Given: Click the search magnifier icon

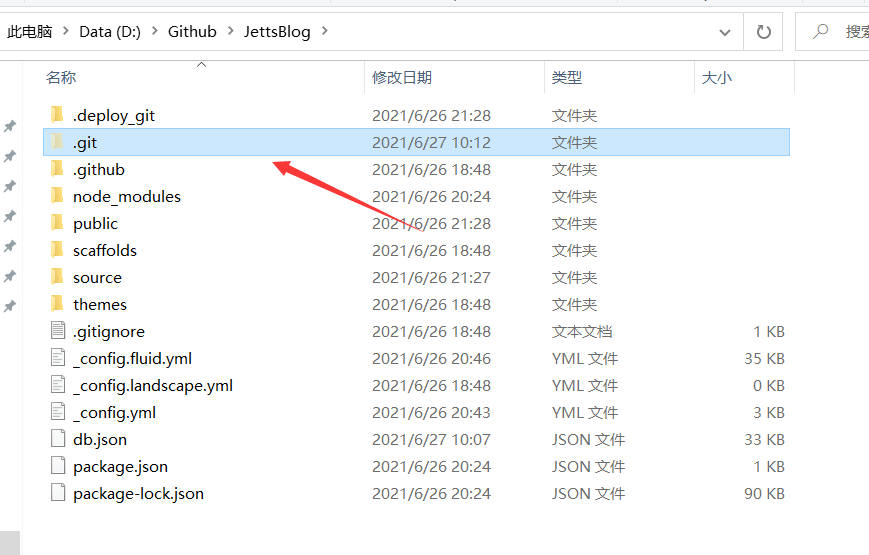Looking at the screenshot, I should [x=821, y=32].
